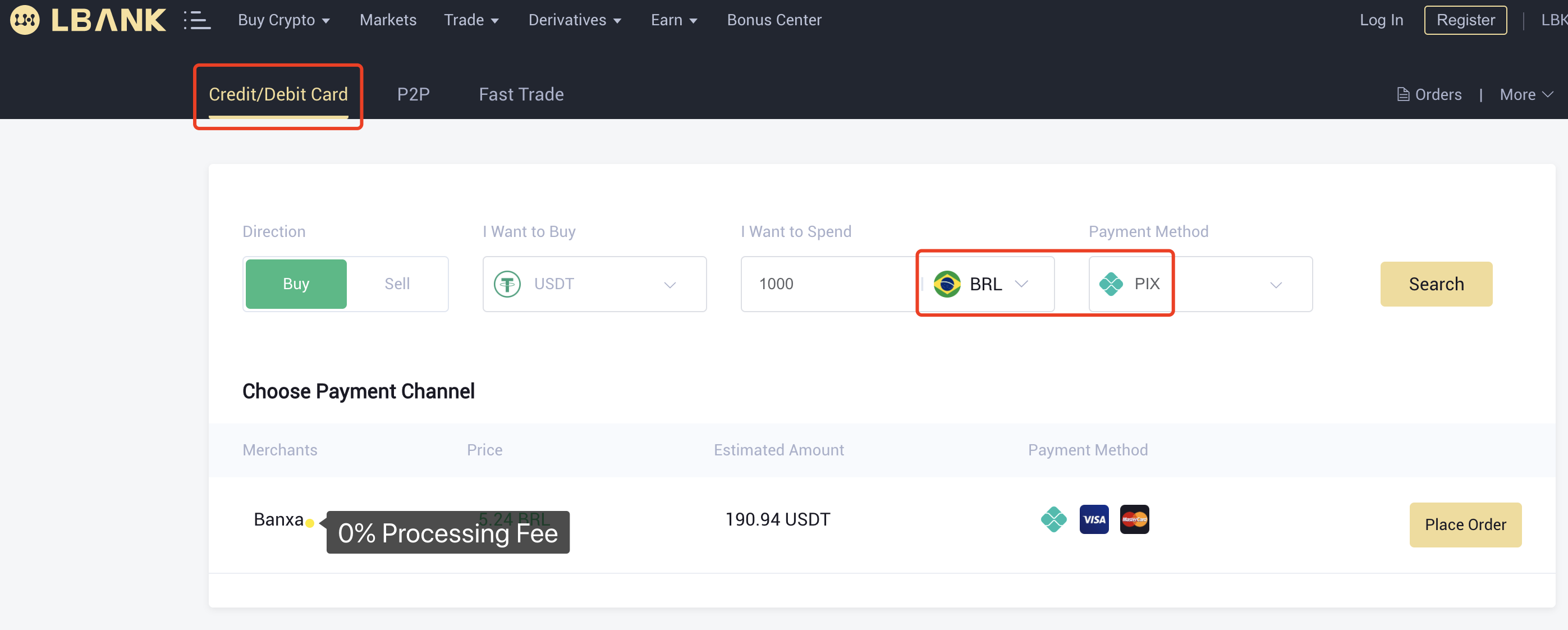Select the Credit/Debit Card tab
This screenshot has height=630, width=1568.
(x=278, y=94)
